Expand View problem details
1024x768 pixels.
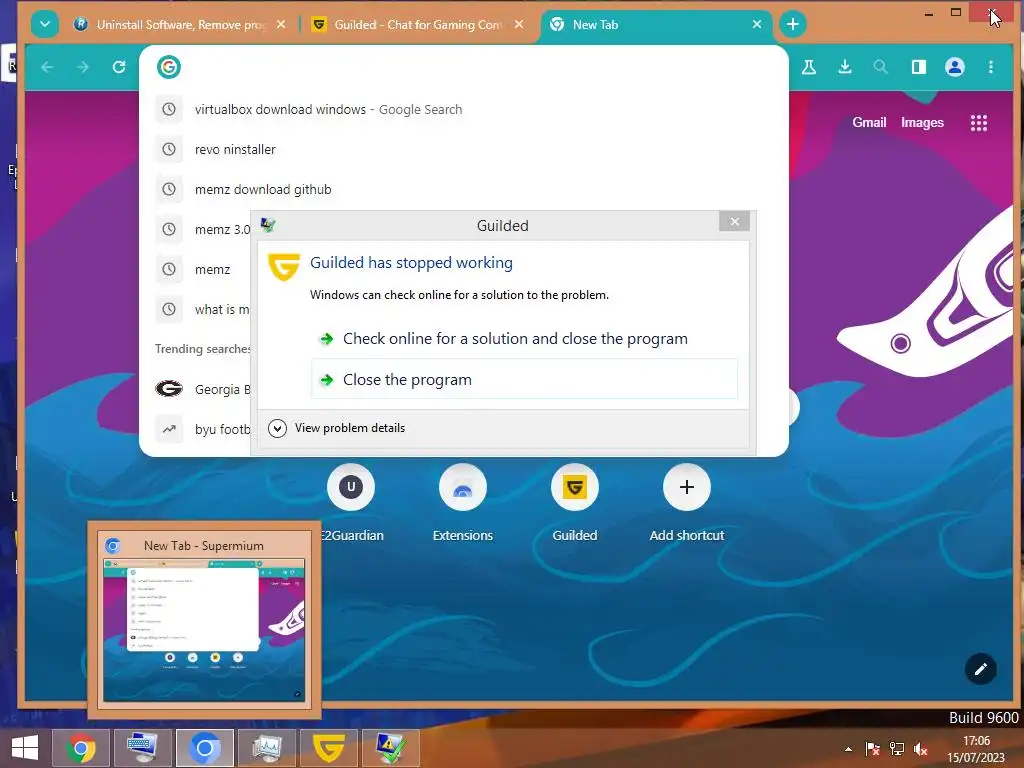[x=336, y=428]
